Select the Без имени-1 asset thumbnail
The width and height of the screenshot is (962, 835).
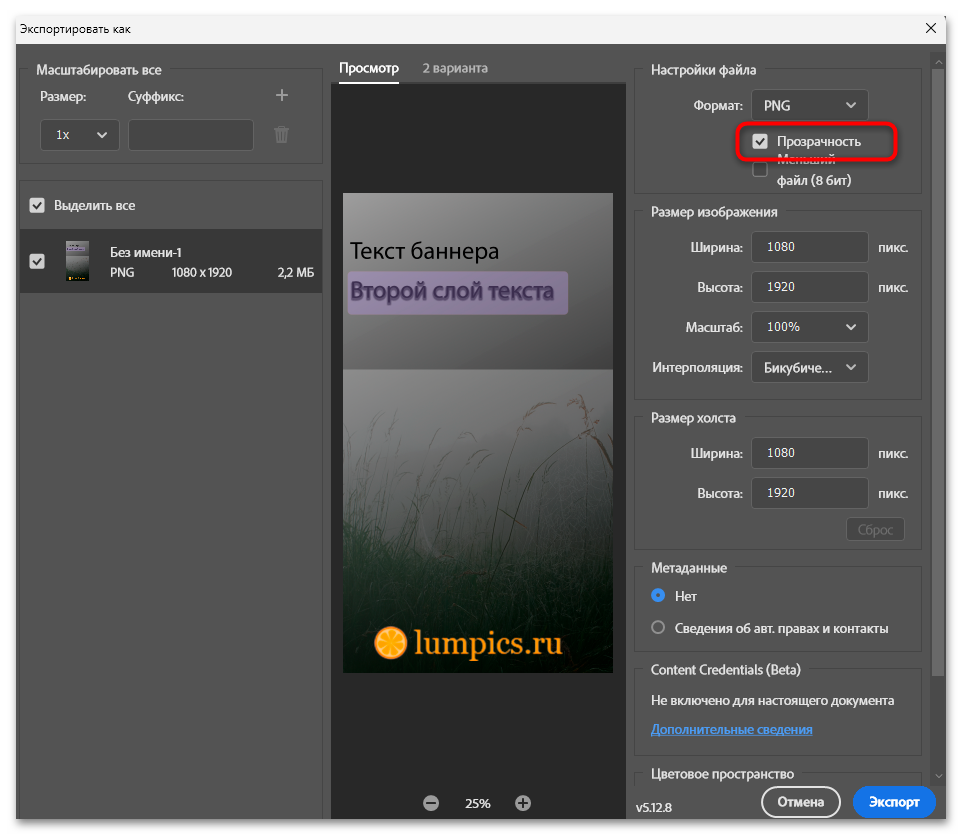[x=77, y=261]
